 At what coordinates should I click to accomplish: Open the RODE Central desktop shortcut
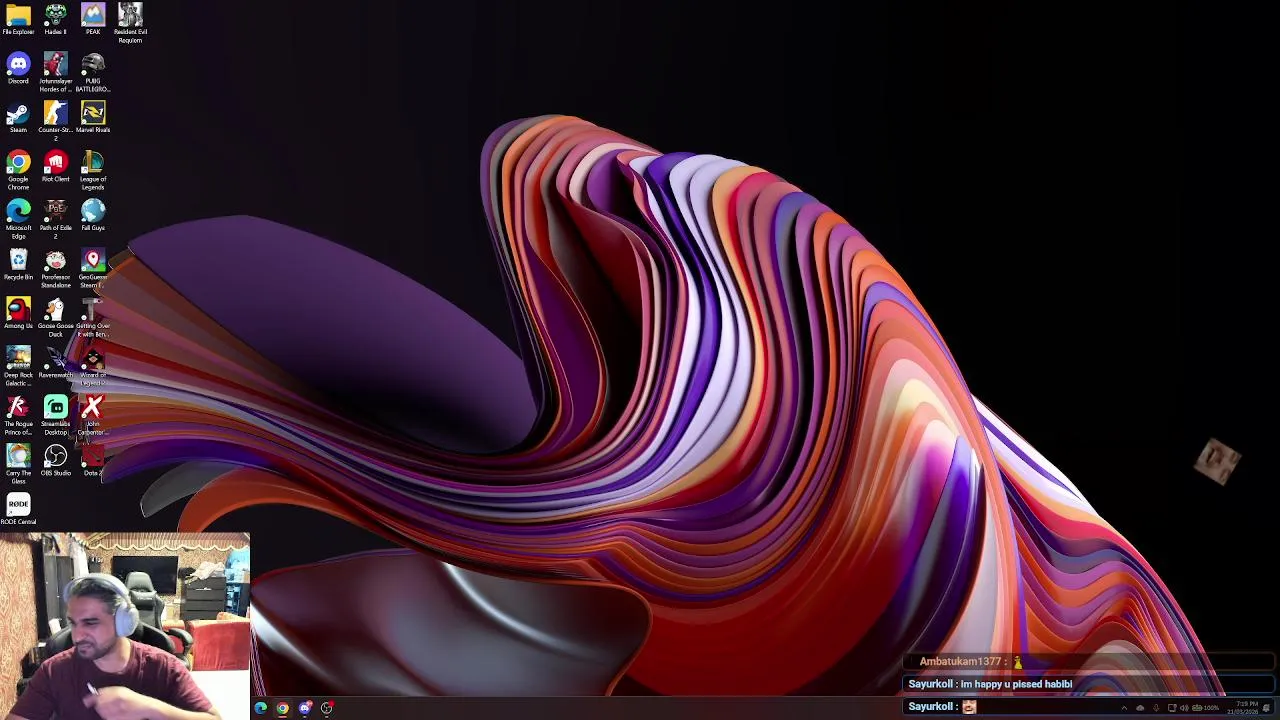tap(18, 510)
